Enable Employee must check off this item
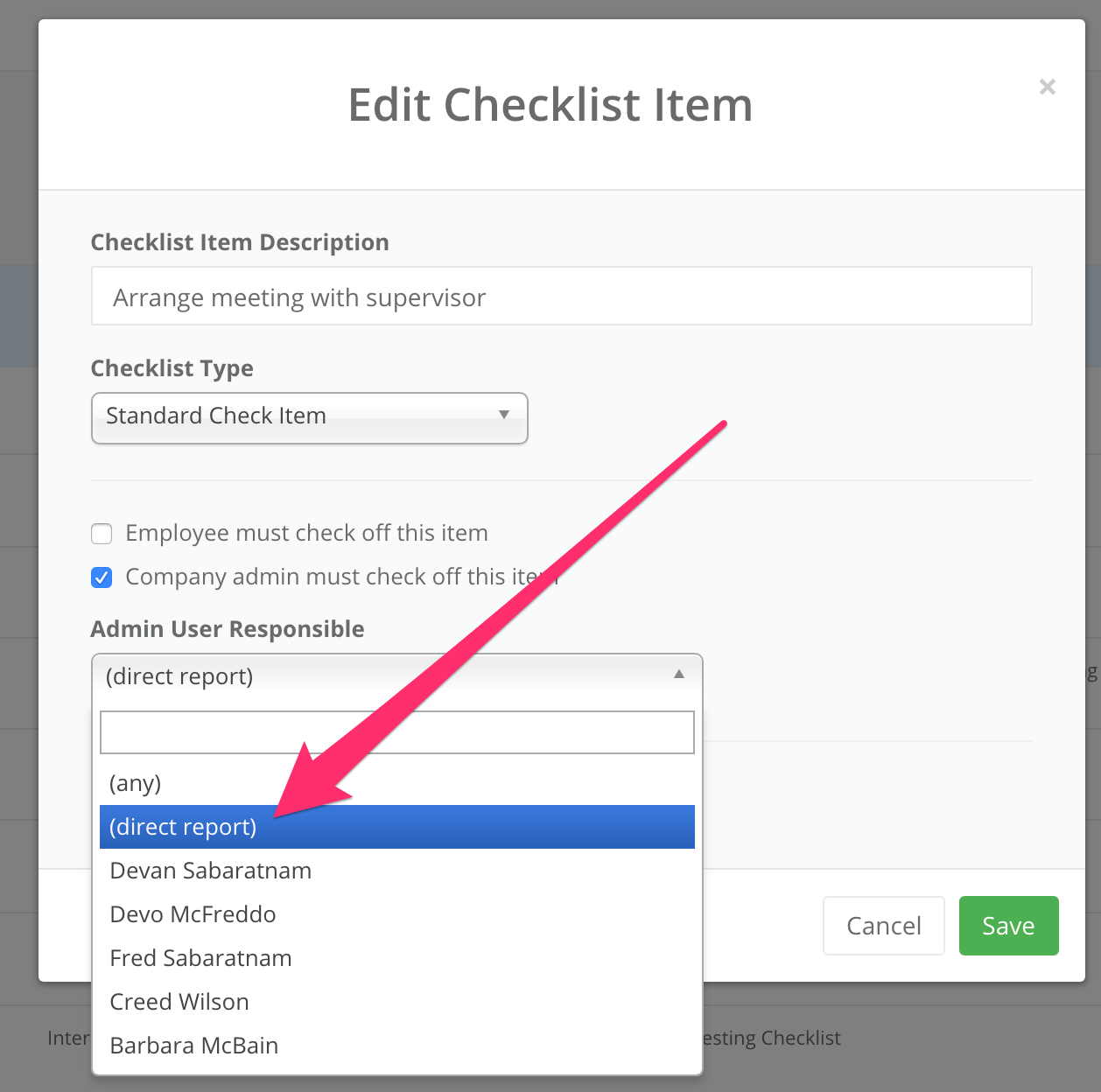 point(102,534)
